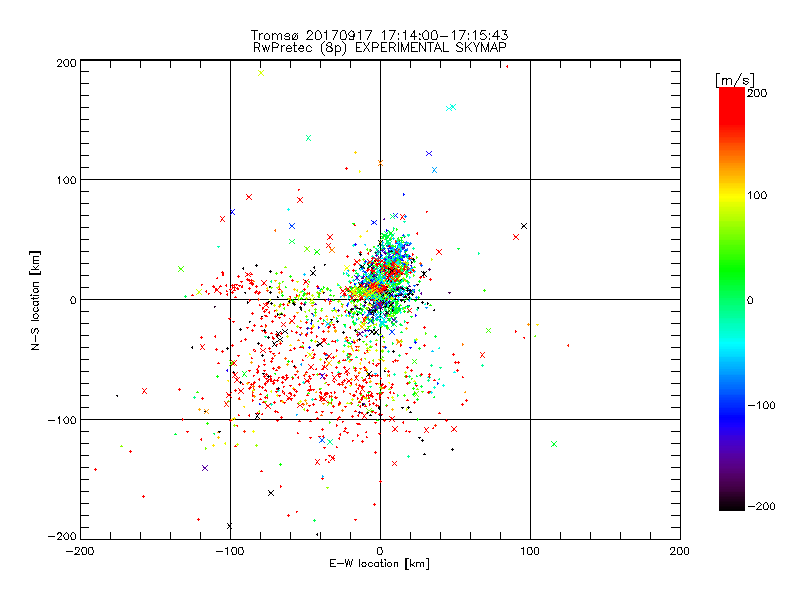Click the y-axis tick label '200'
The height and width of the screenshot is (600, 800).
(67, 63)
